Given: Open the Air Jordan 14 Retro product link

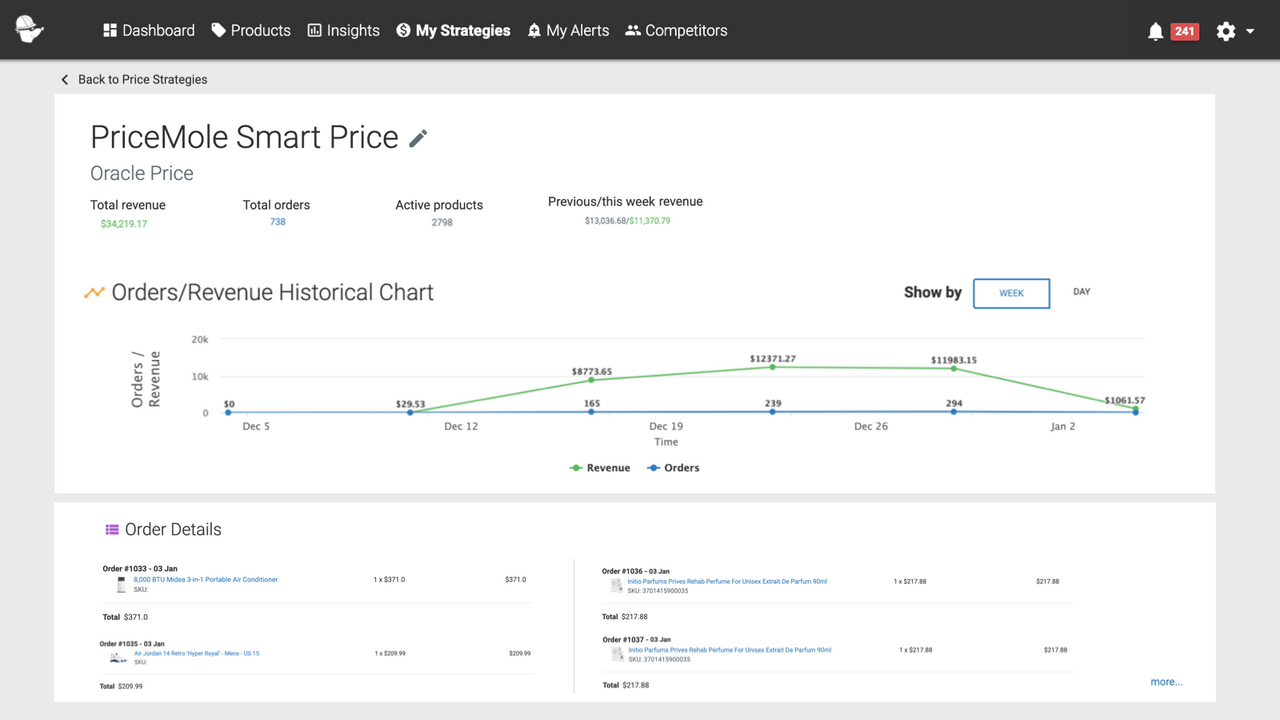Looking at the screenshot, I should pyautogui.click(x=198, y=652).
